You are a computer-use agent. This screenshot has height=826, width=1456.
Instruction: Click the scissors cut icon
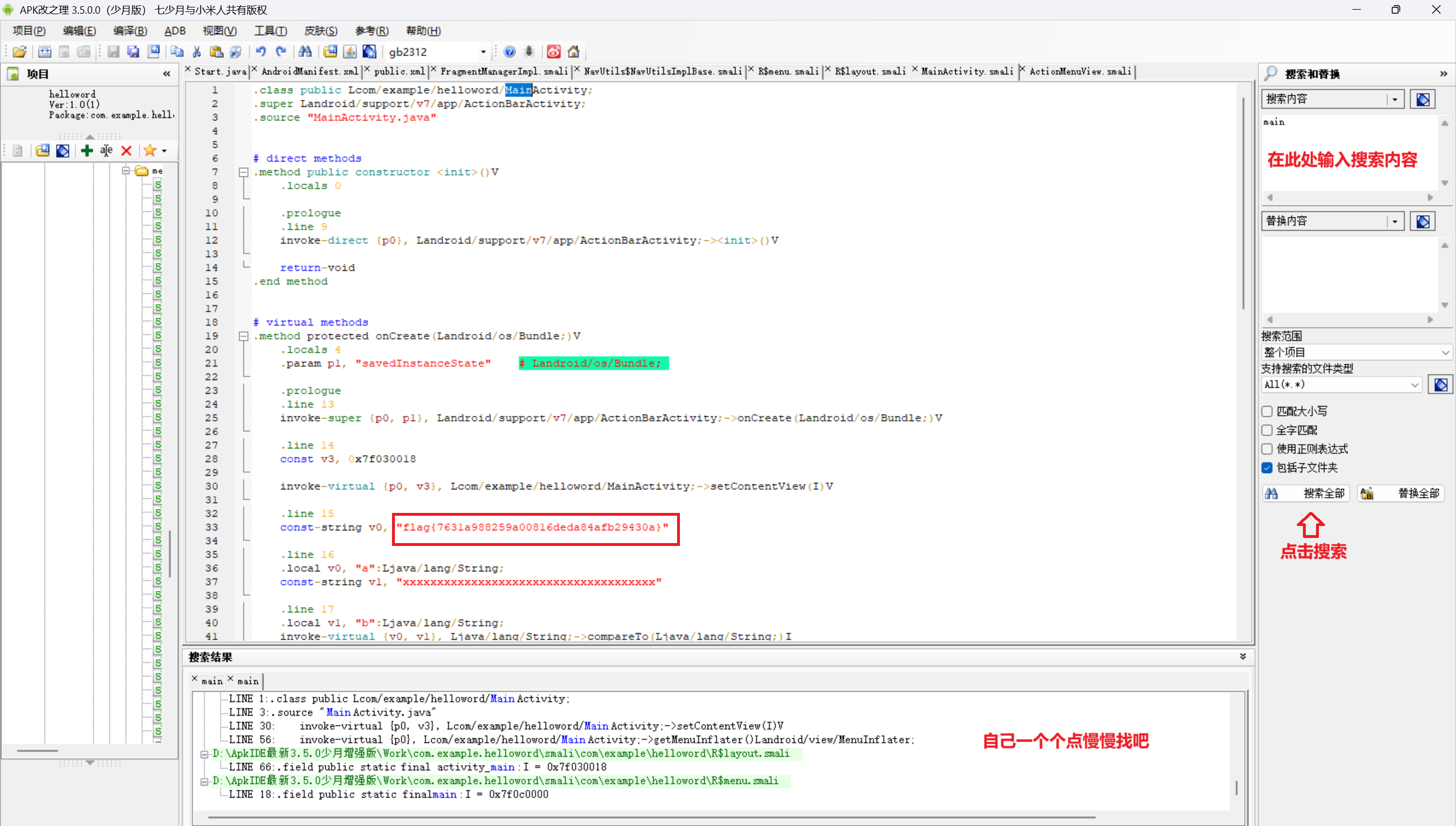[197, 52]
